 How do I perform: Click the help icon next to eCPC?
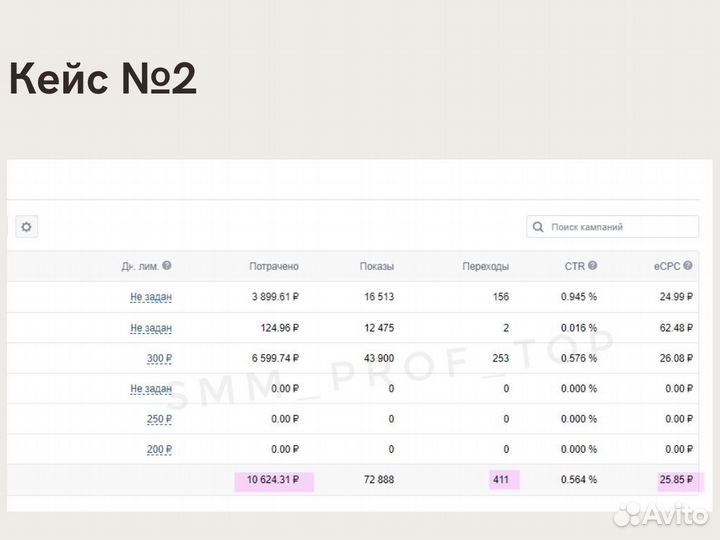click(690, 266)
